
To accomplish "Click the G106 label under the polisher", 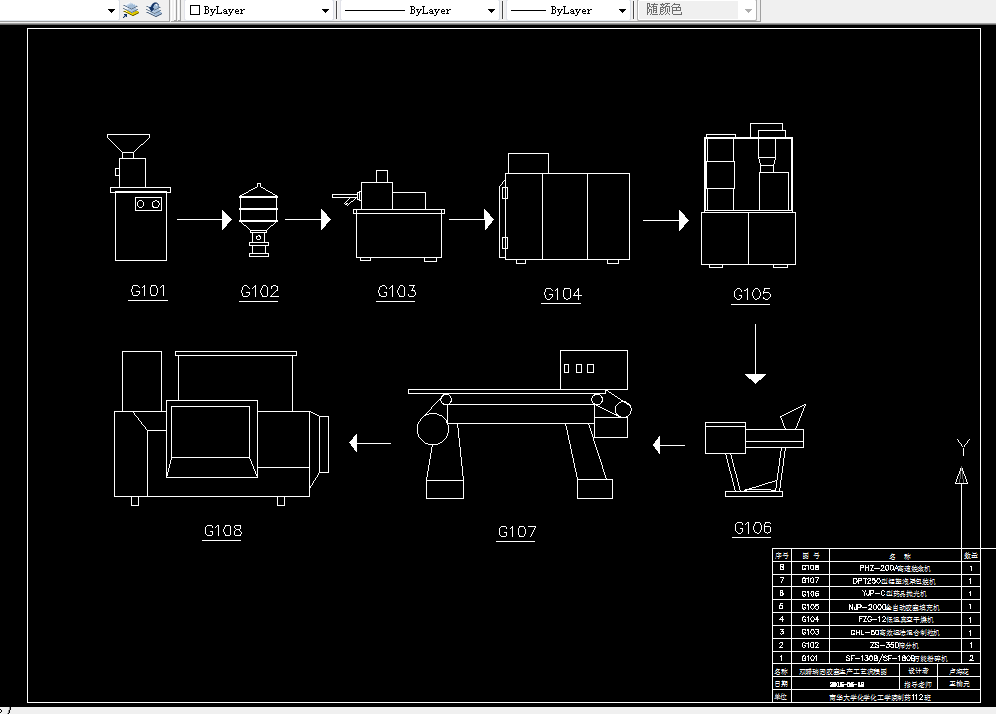I will (x=752, y=528).
